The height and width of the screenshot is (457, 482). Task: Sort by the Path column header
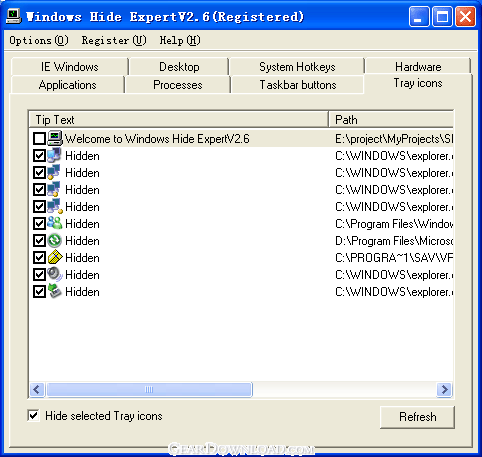391,119
